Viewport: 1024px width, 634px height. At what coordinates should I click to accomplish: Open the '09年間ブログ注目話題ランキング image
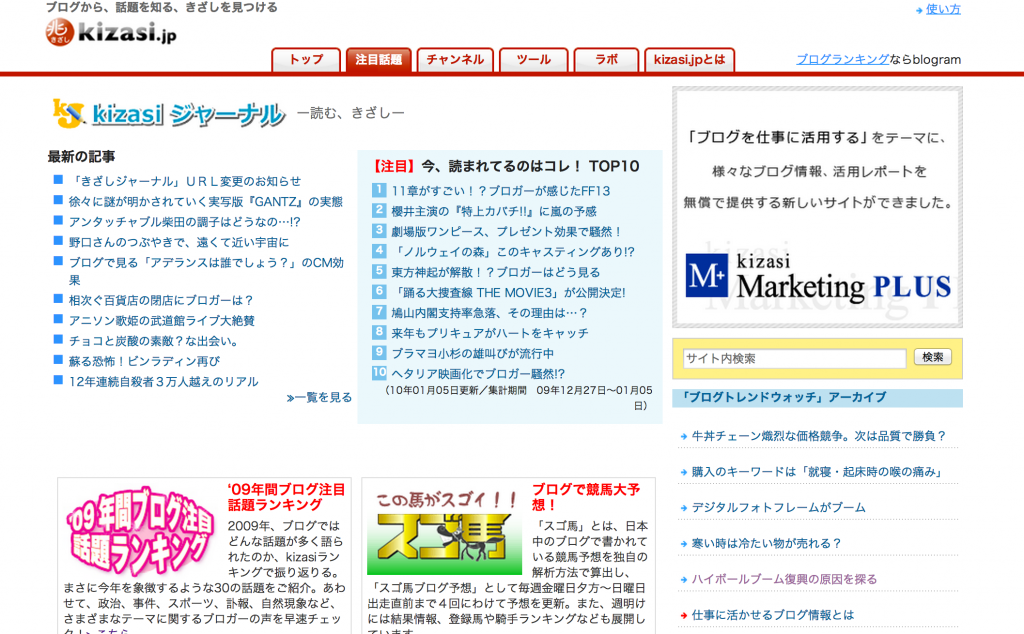(140, 531)
